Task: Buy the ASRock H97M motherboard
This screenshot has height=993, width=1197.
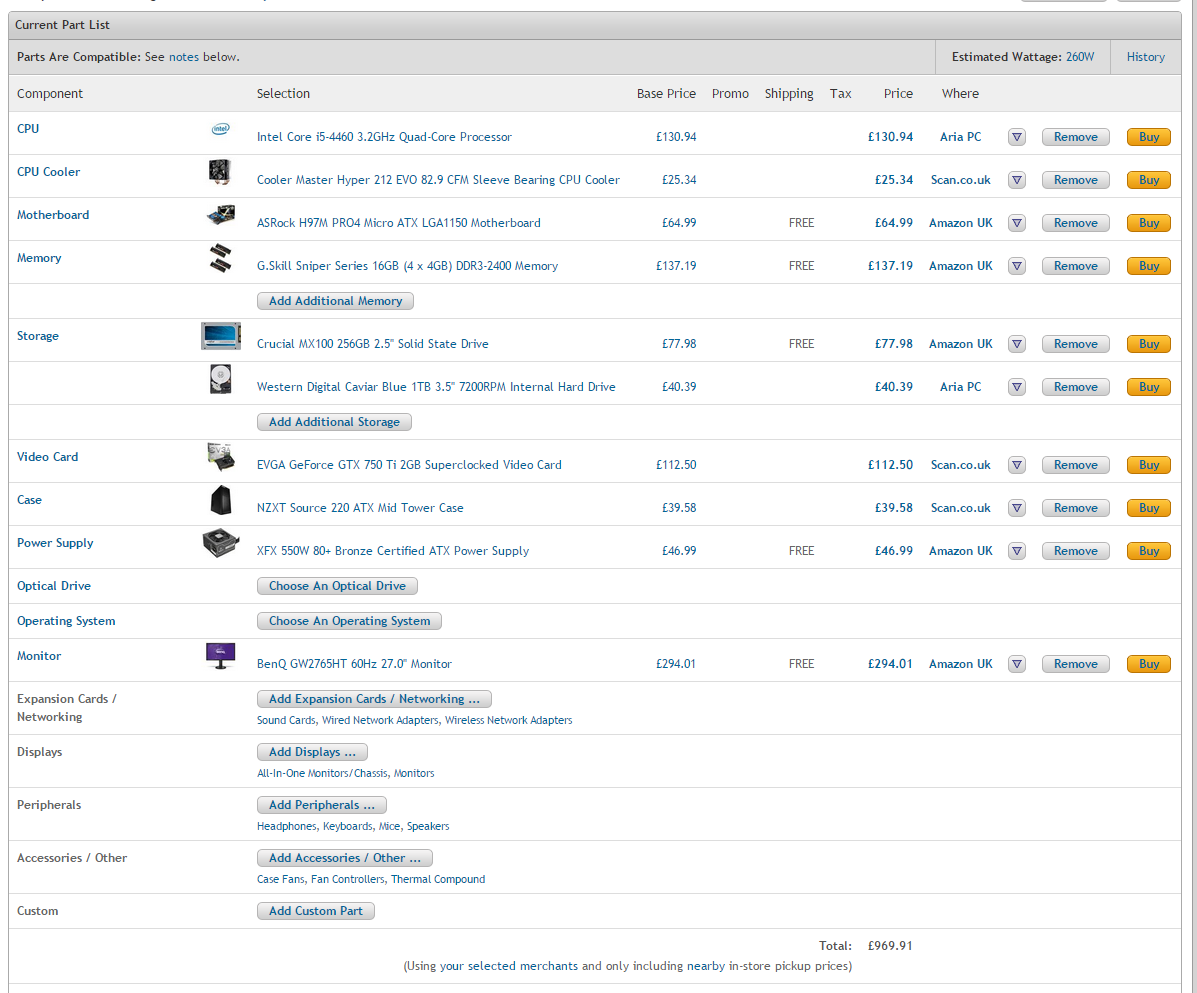Action: (x=1149, y=223)
